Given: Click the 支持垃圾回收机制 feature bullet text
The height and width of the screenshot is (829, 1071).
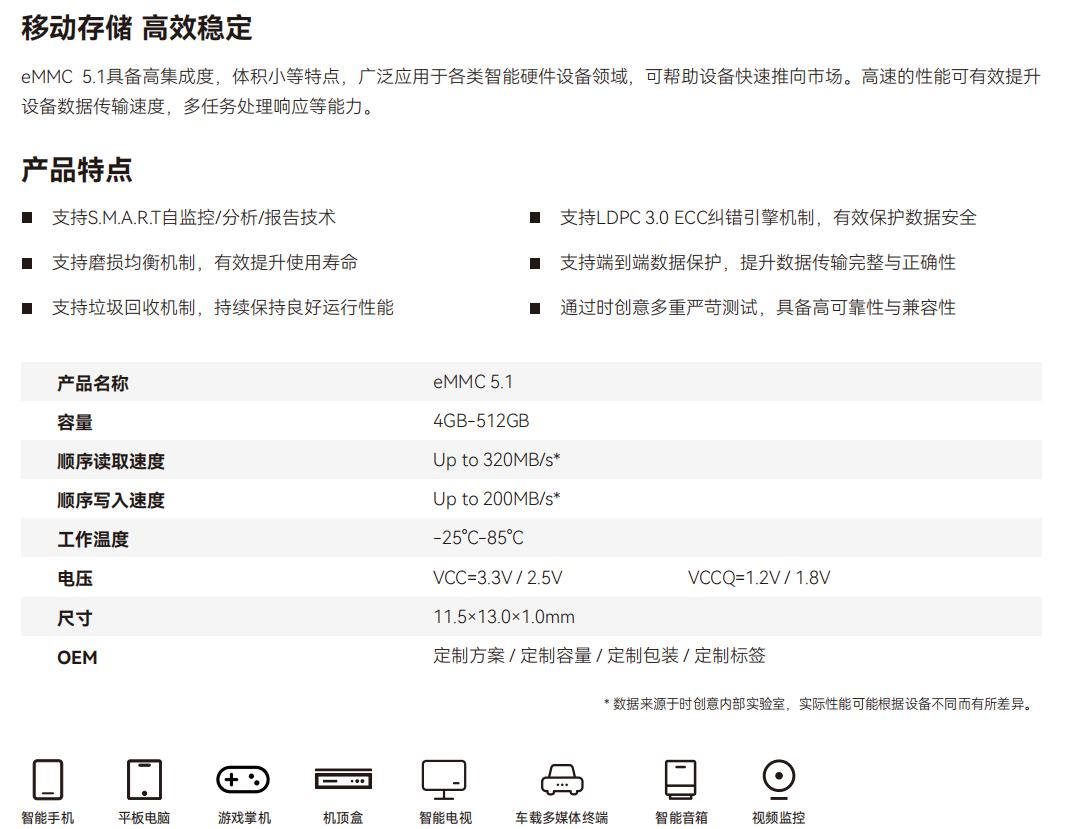Looking at the screenshot, I should coord(223,308).
